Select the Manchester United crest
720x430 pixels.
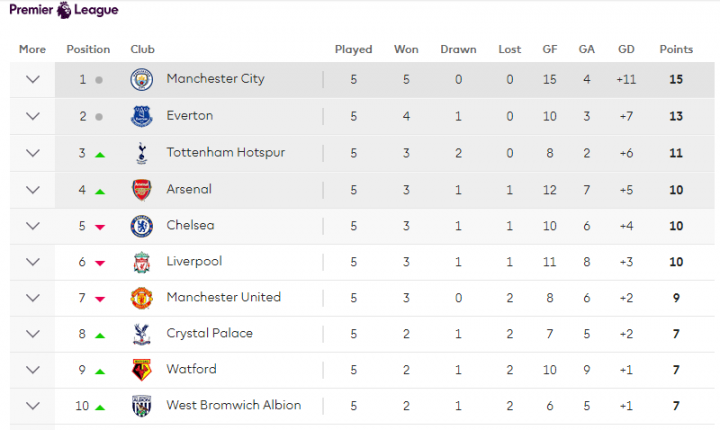(141, 298)
